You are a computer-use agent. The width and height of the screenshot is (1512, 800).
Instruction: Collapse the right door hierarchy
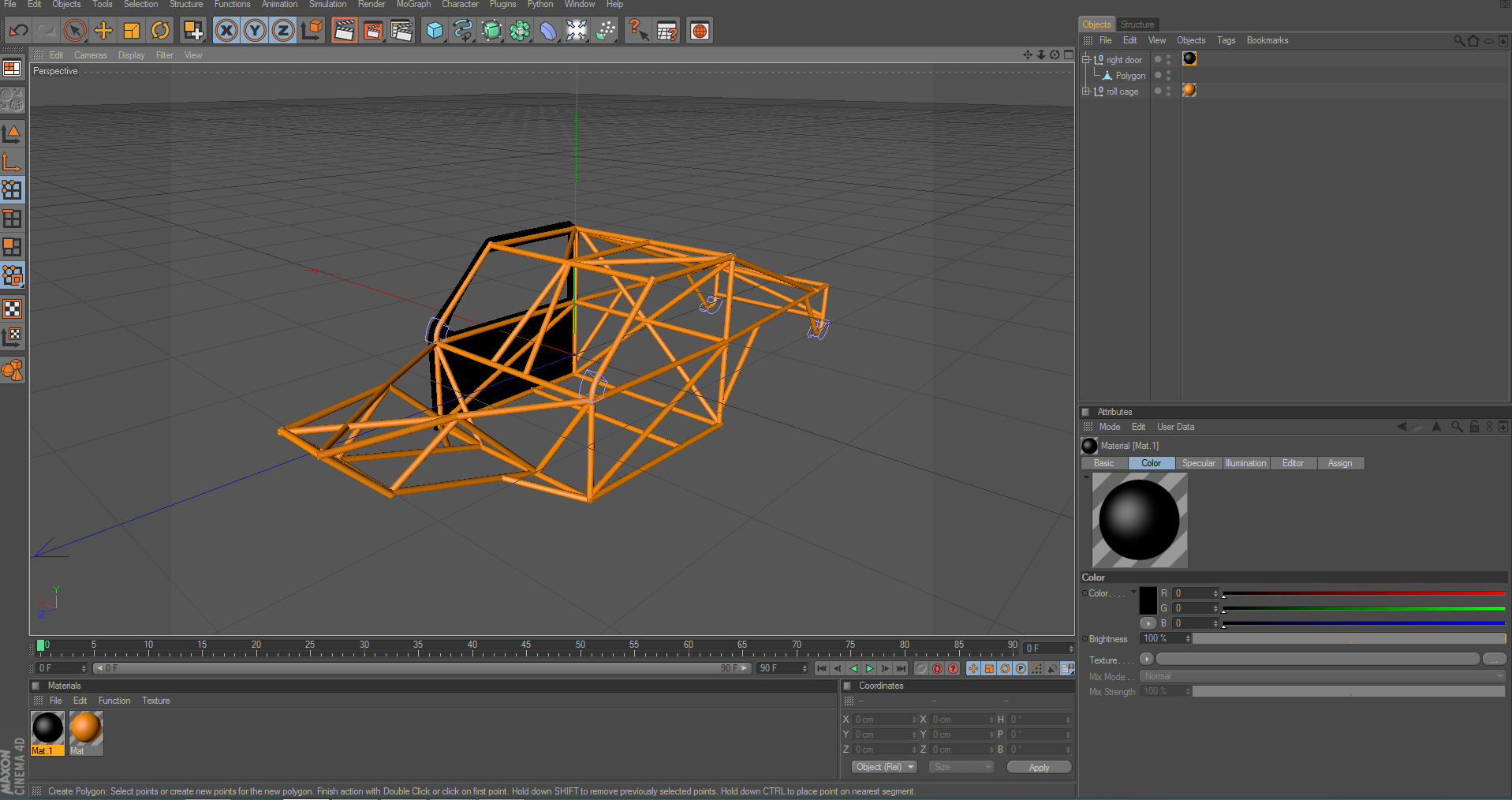(1086, 60)
